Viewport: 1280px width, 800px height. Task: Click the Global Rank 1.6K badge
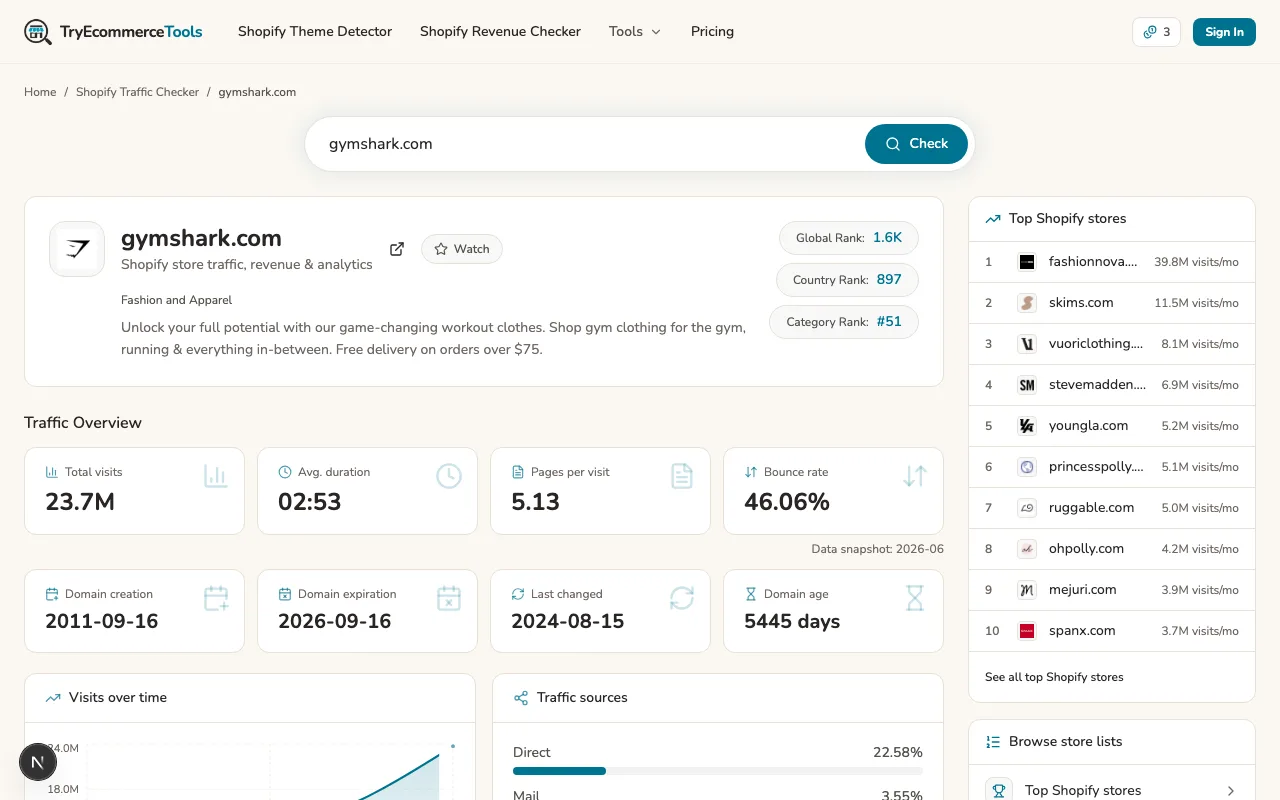click(x=848, y=238)
